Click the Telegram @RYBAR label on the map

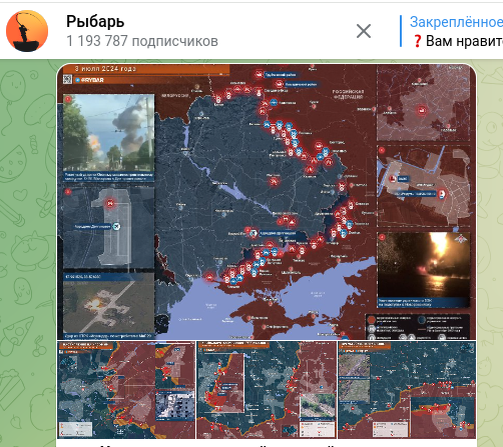(x=89, y=80)
